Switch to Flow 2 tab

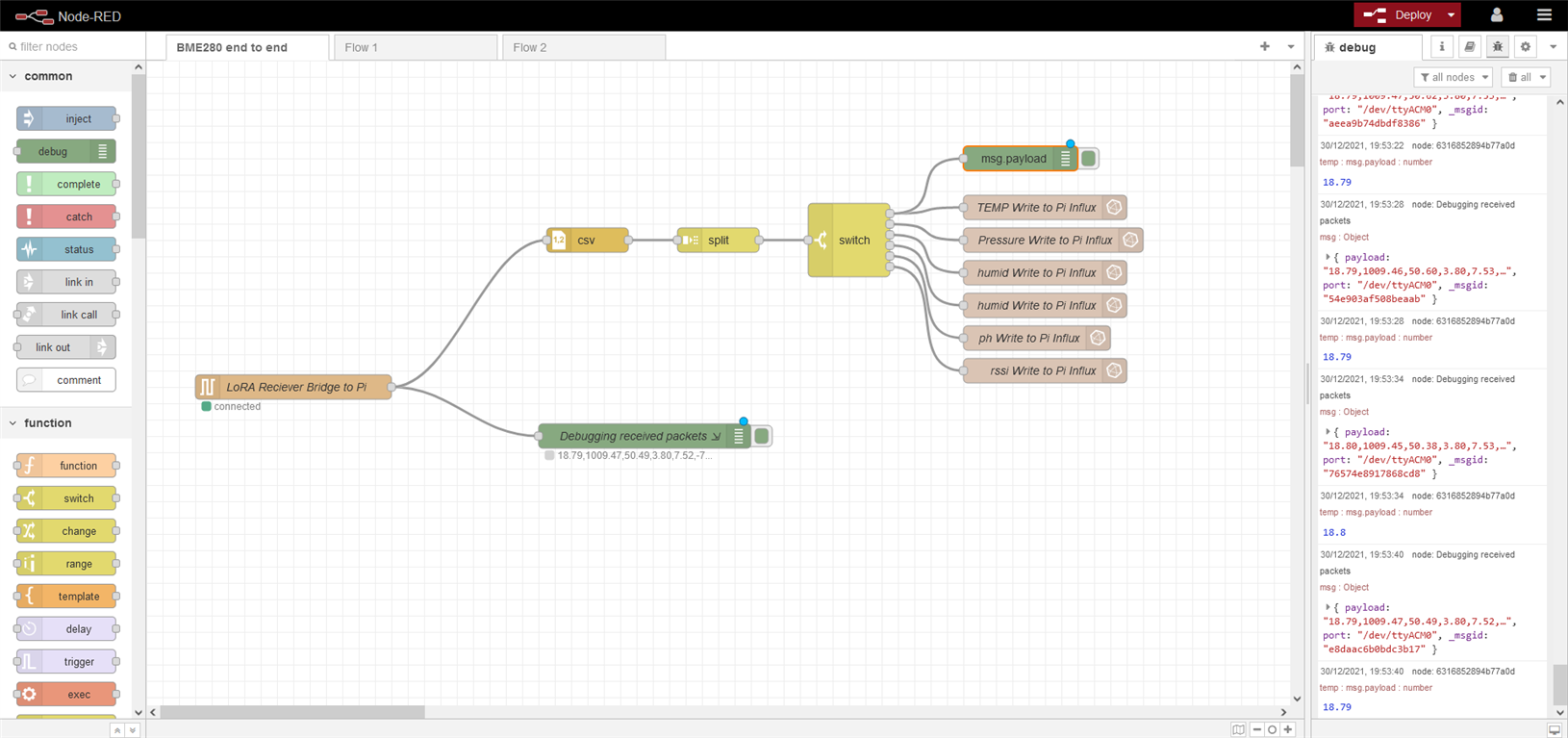[584, 47]
